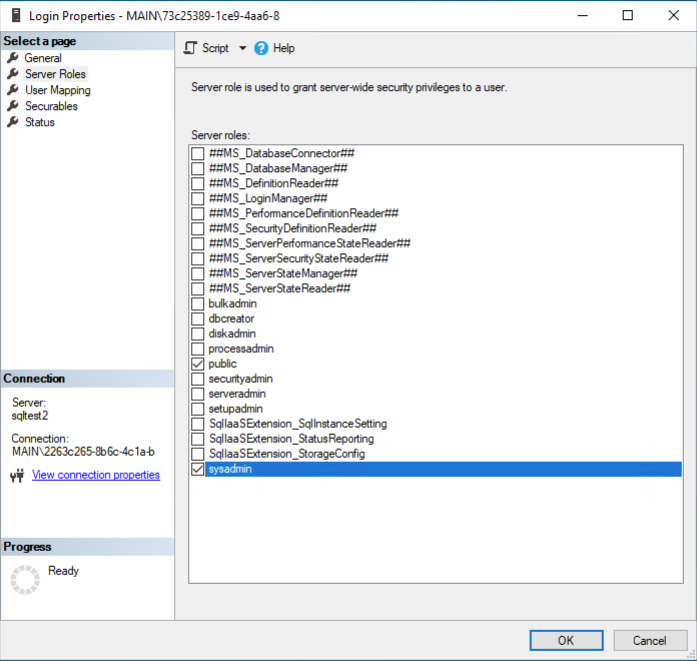
Task: Click the wrench icon beside Securables
Action: [x=13, y=106]
